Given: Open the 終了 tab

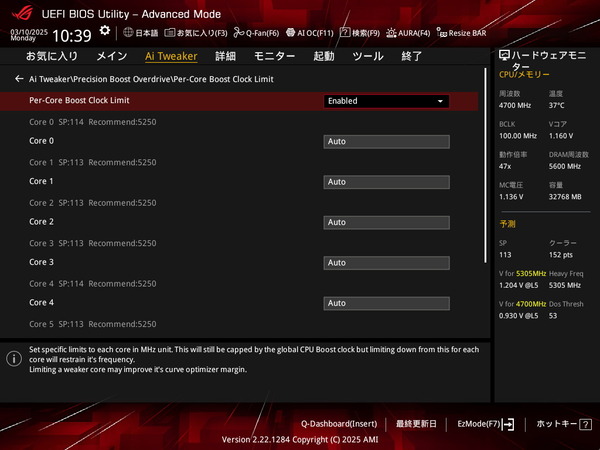Looking at the screenshot, I should click(x=412, y=56).
